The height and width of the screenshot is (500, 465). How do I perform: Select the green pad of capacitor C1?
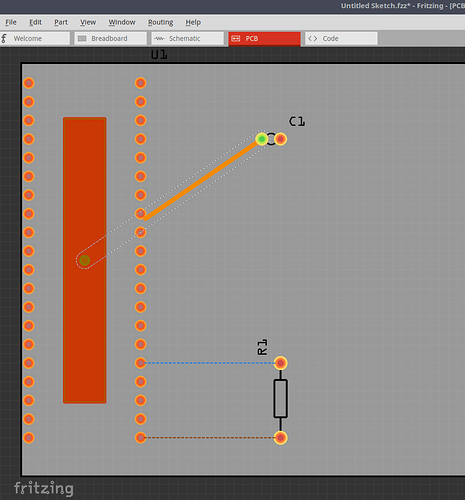pyautogui.click(x=262, y=139)
